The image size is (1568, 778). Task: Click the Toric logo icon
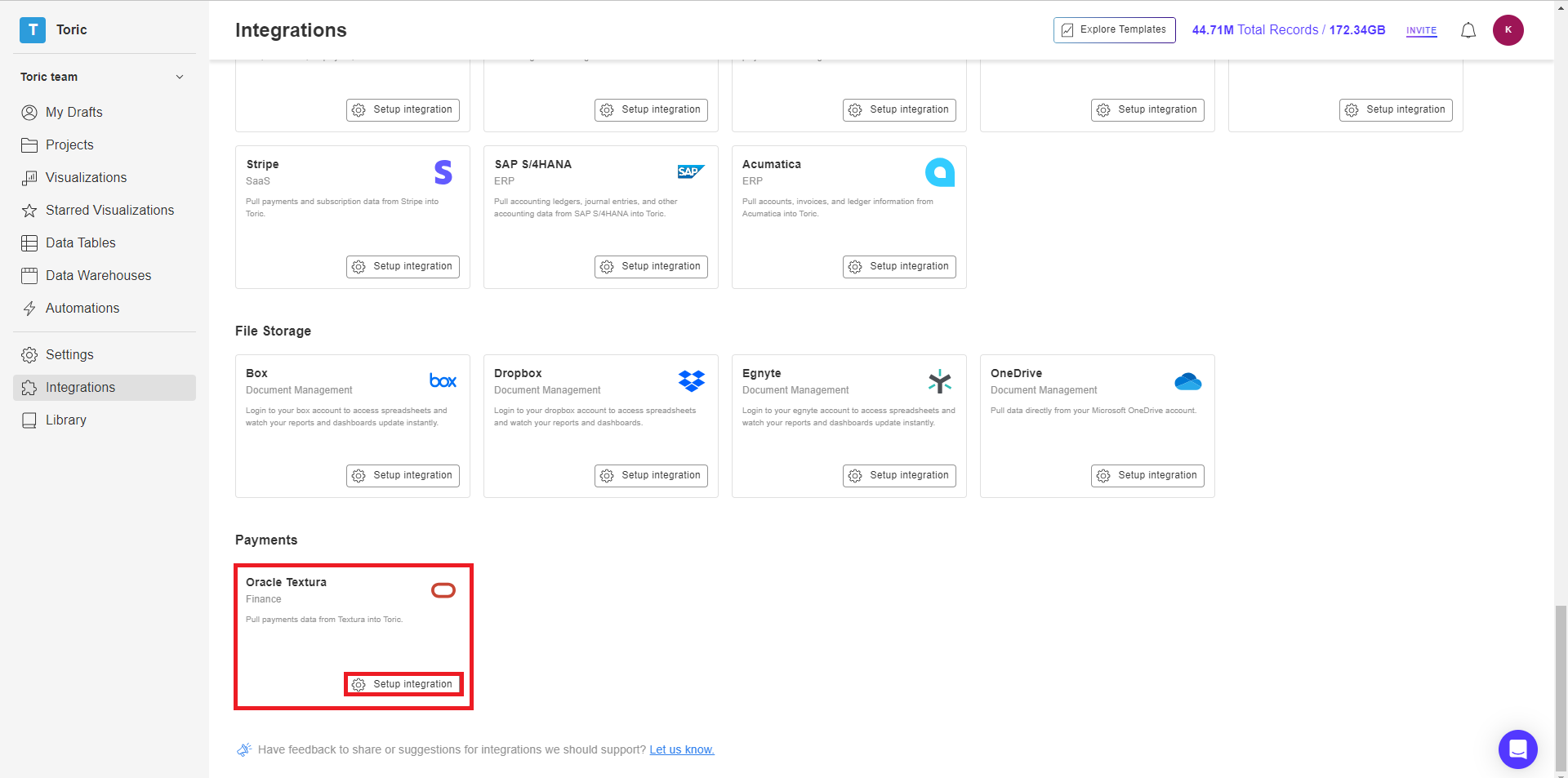pos(33,30)
